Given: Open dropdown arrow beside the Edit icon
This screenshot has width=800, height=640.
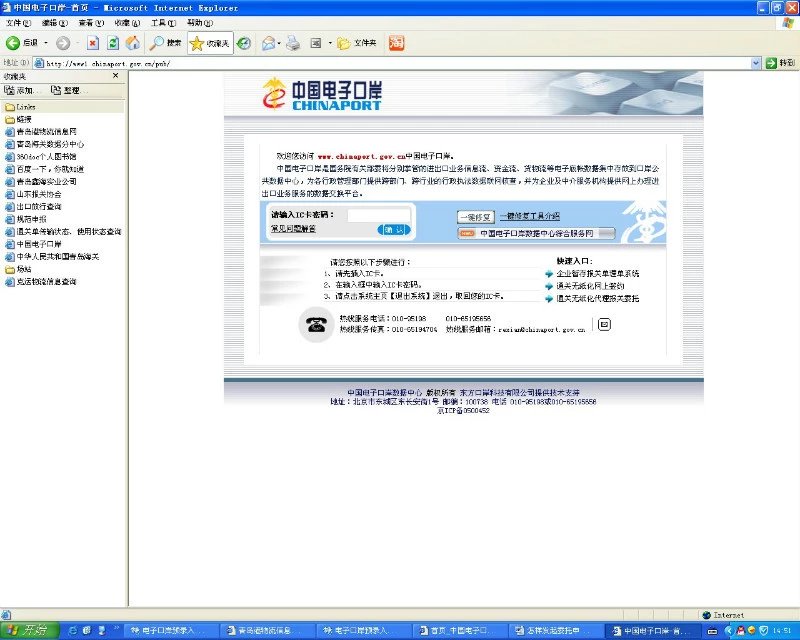Looking at the screenshot, I should click(x=330, y=43).
